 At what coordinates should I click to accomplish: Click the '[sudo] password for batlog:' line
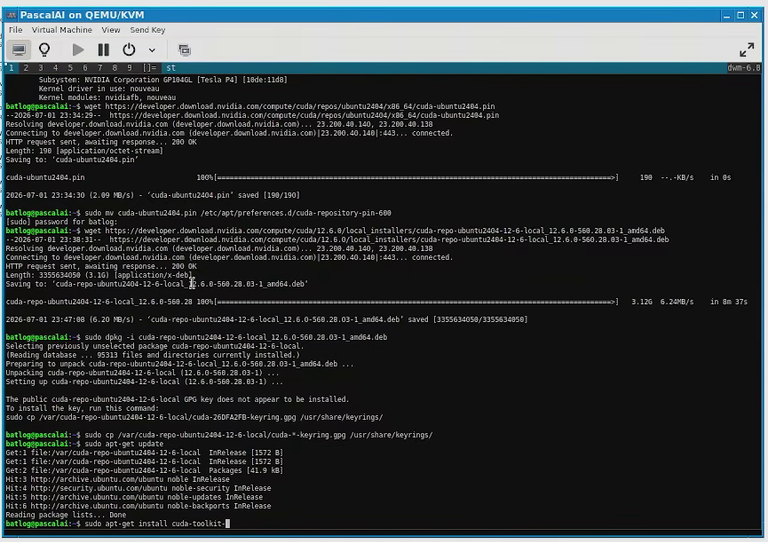tap(62, 222)
